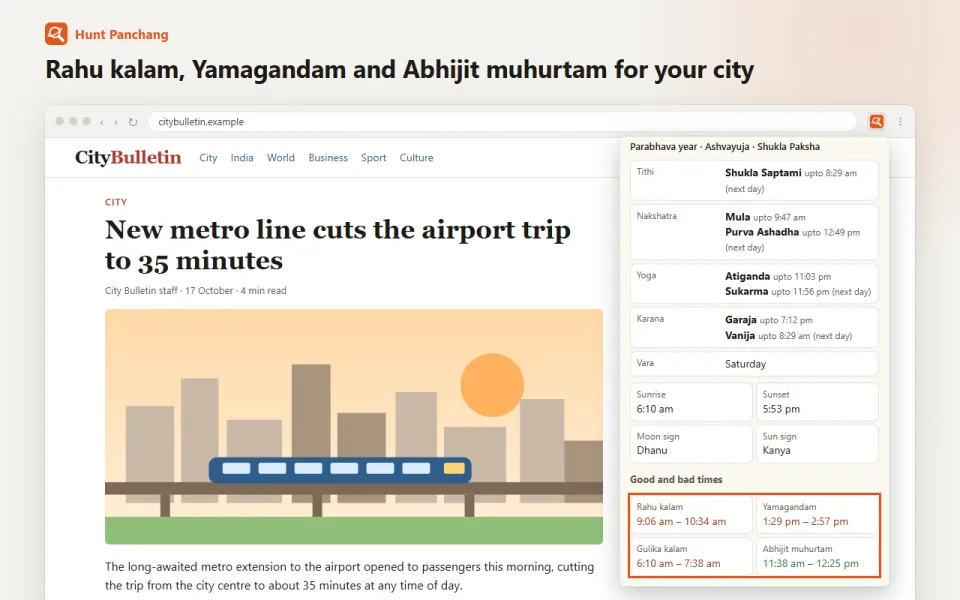
Task: Select the Tithi Shukla Saptami row
Action: [754, 180]
